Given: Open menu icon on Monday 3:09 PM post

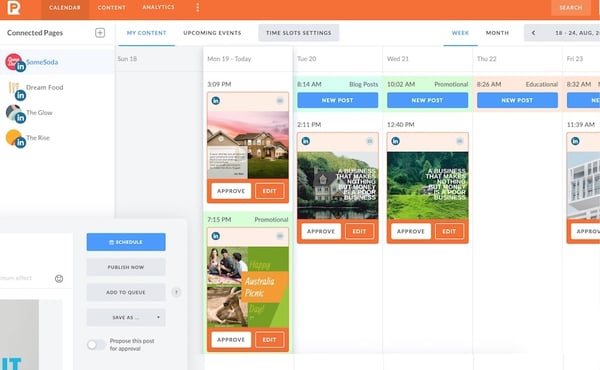Looking at the screenshot, I should pos(280,101).
